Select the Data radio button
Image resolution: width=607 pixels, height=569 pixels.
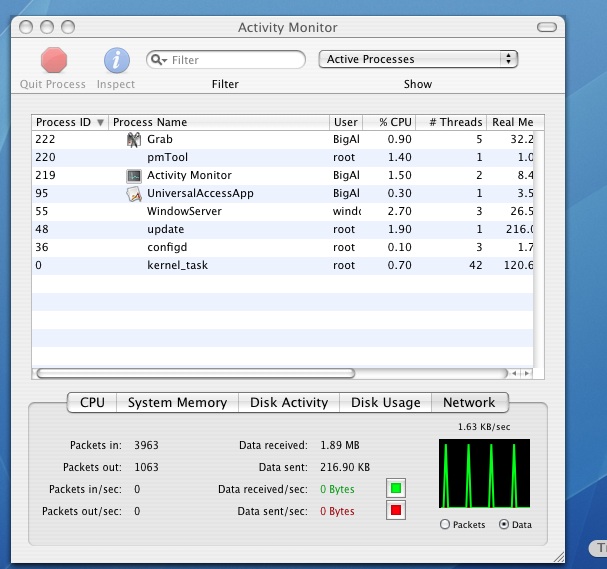click(504, 524)
